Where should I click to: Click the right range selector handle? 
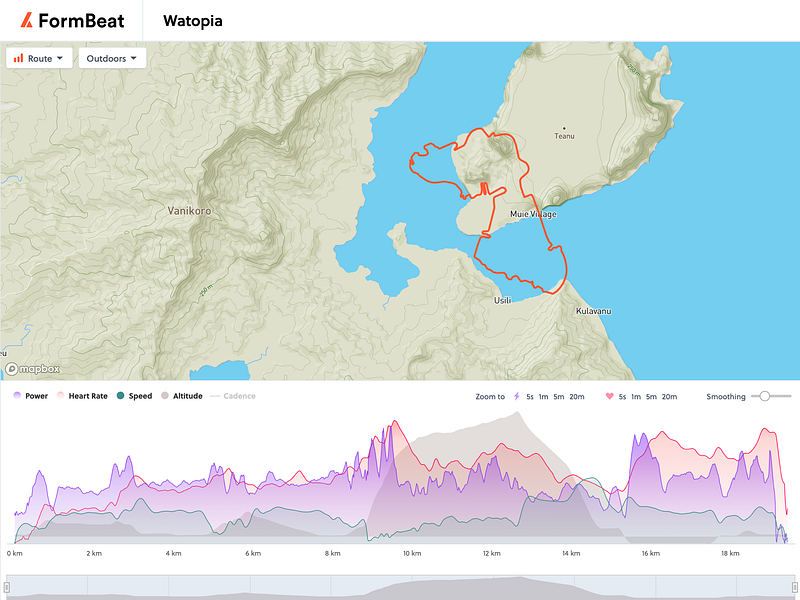click(x=794, y=588)
